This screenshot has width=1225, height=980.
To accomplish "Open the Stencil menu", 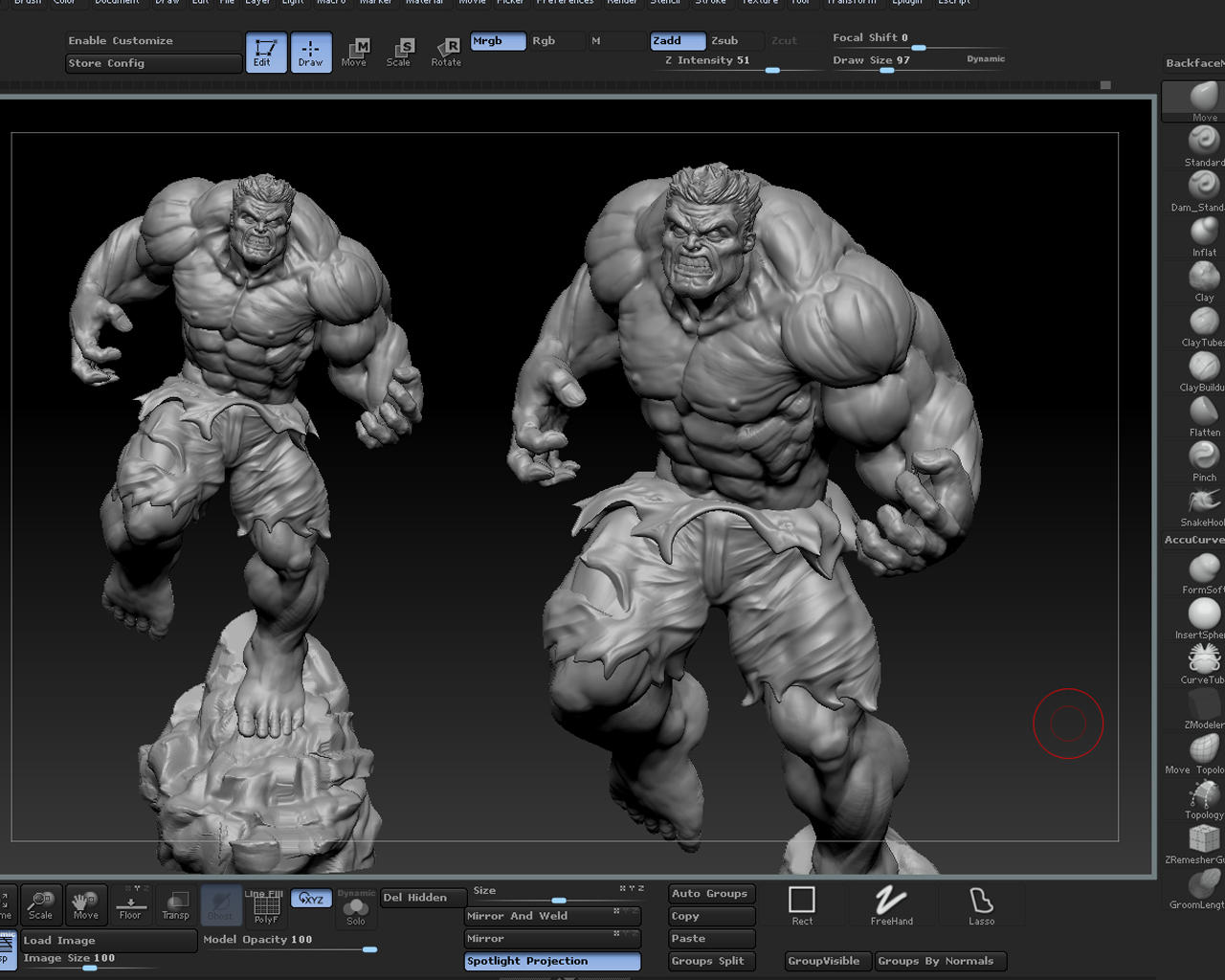I will click(x=665, y=3).
